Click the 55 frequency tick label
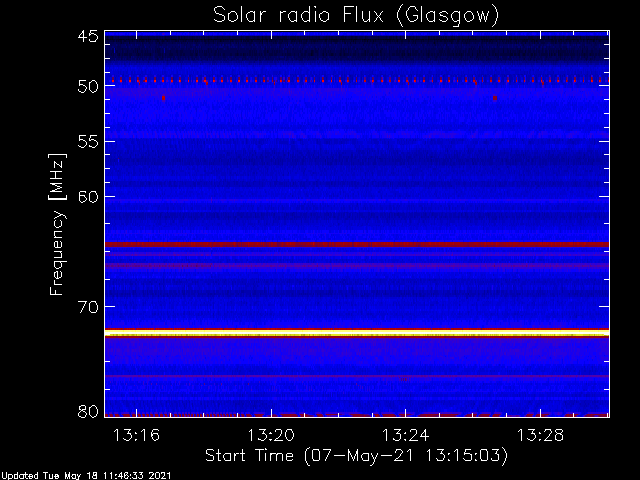 click(88, 142)
